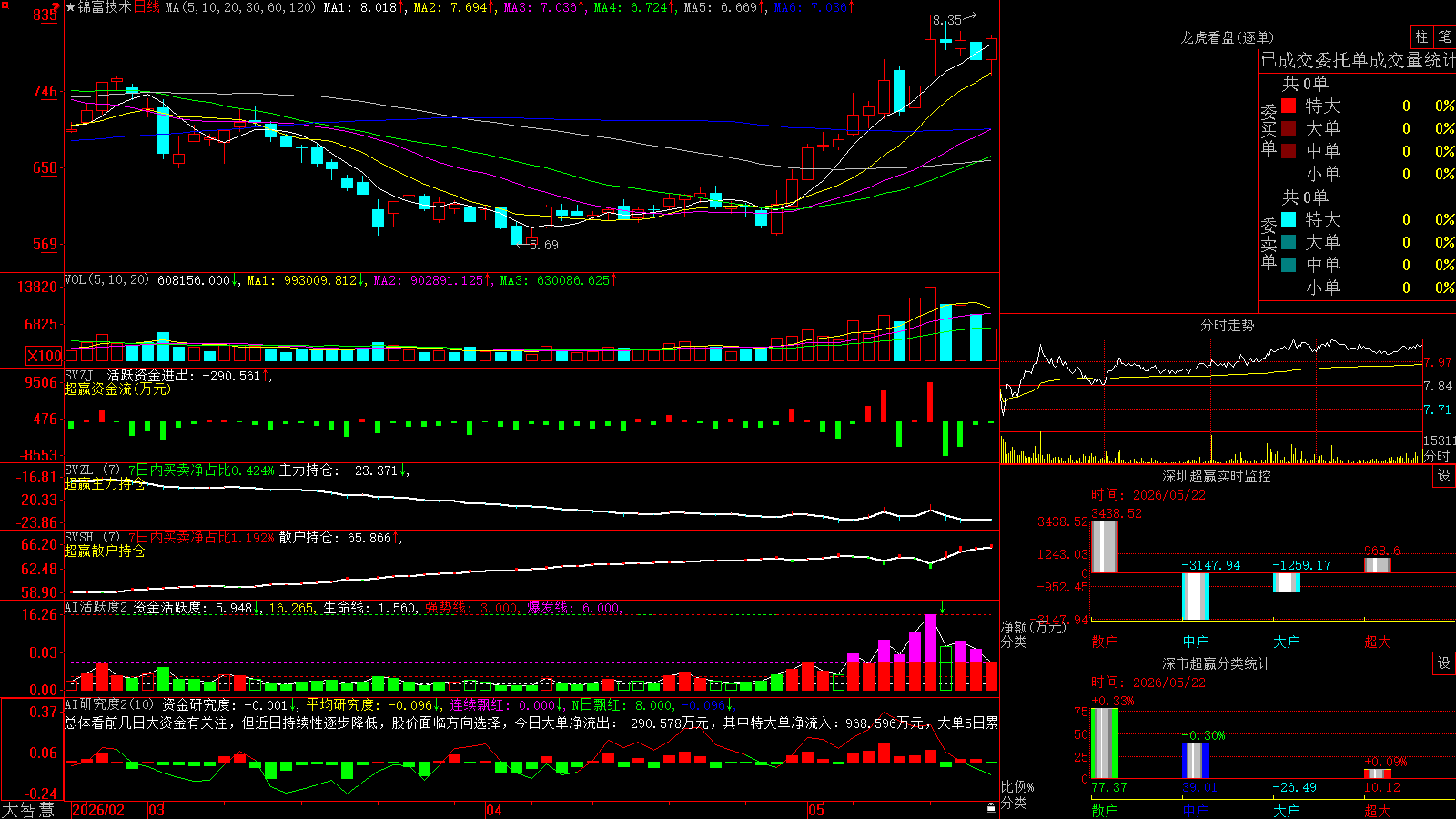Image resolution: width=1456 pixels, height=819 pixels.
Task: Click the dark red 中单 buy order swatch
Action: coord(1289,151)
